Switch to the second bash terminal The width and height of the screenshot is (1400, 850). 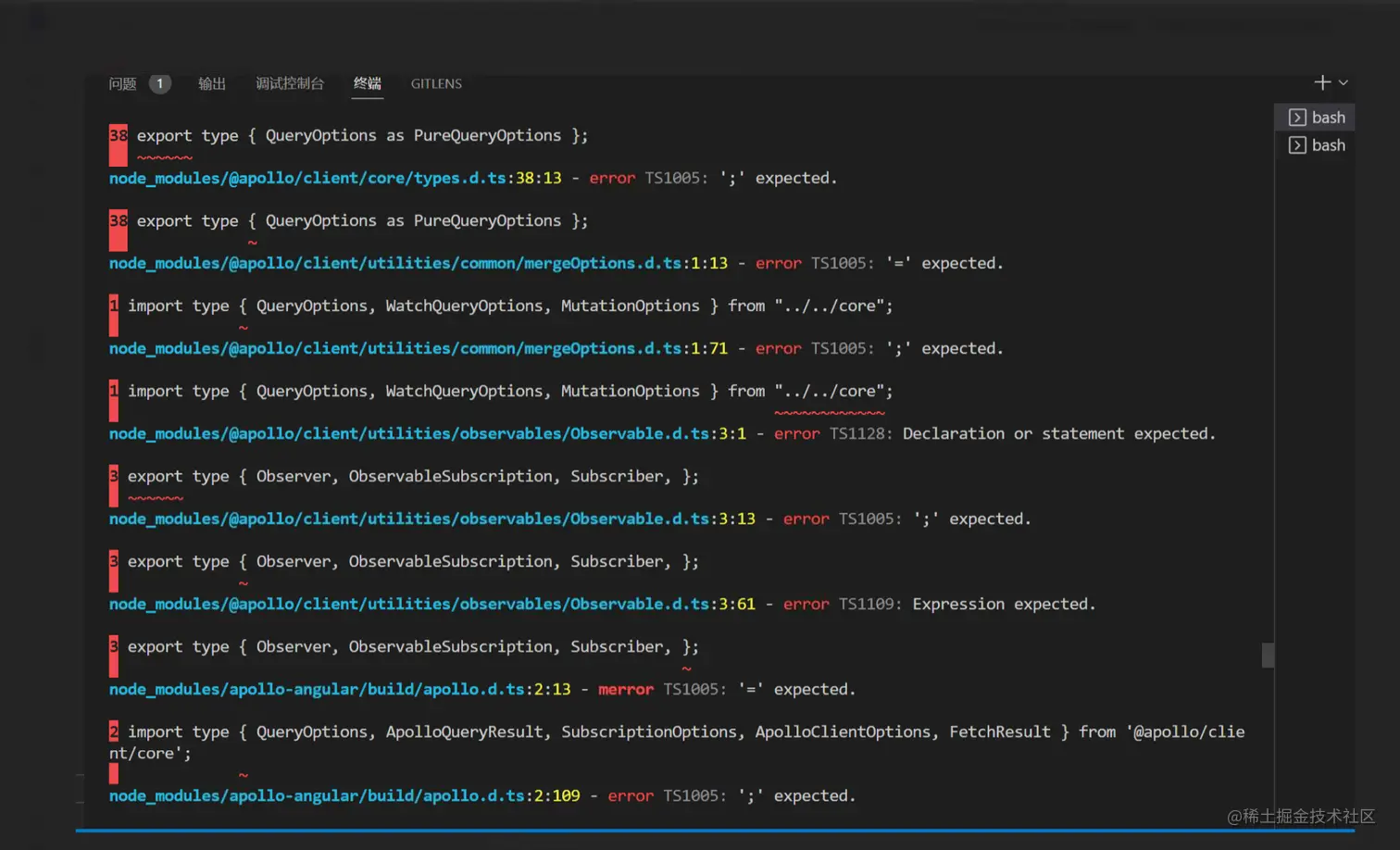pos(1318,145)
